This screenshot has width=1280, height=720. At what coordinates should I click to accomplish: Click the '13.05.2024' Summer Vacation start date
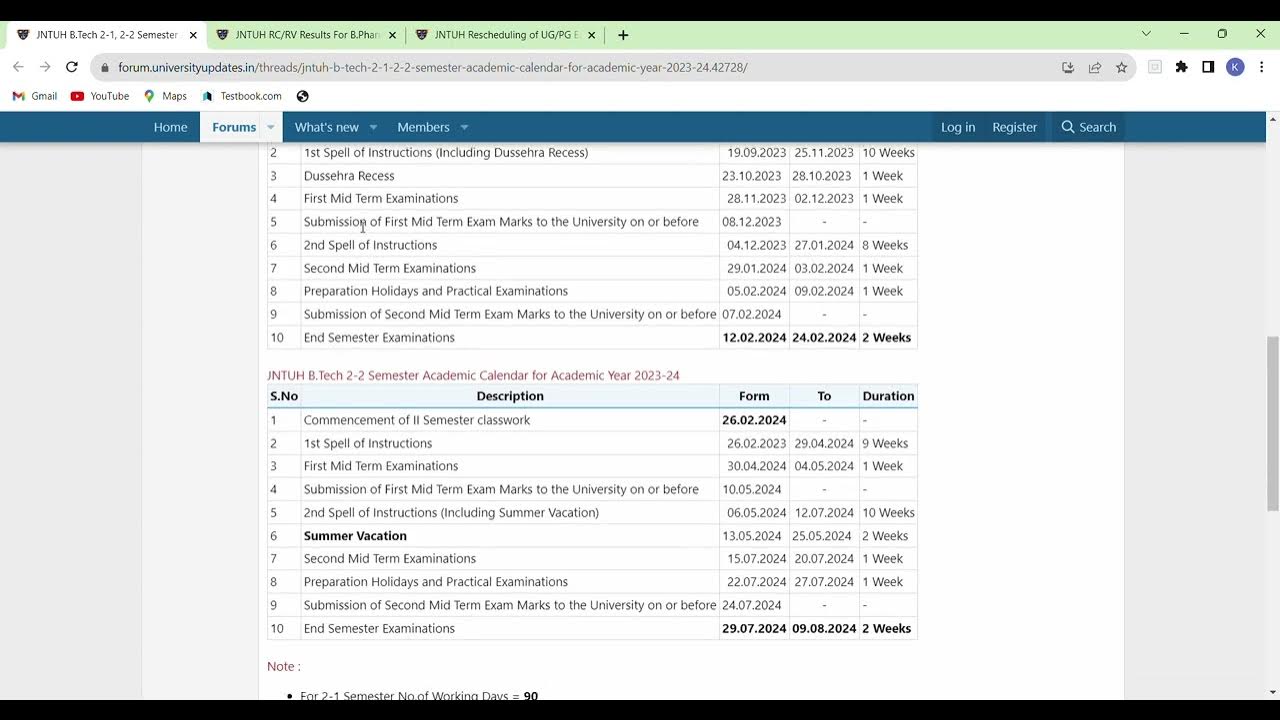click(x=754, y=535)
